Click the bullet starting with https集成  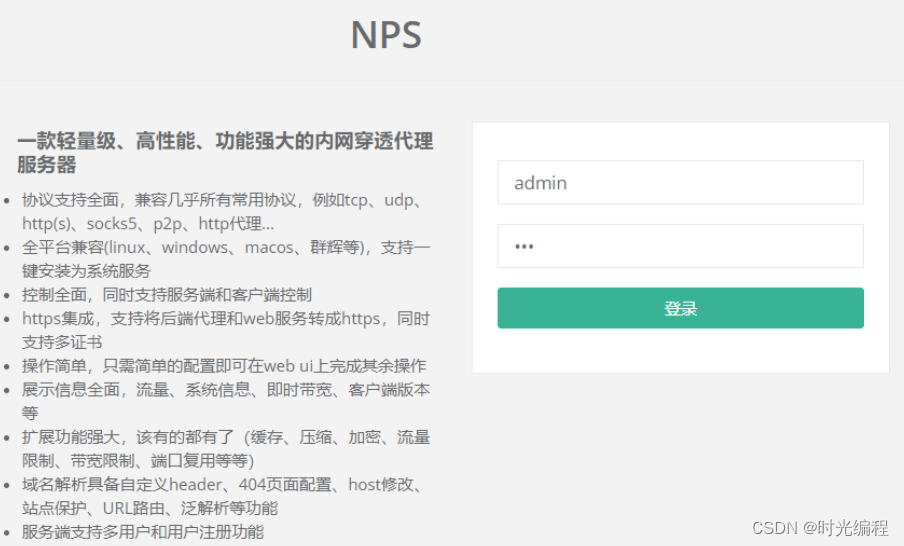pos(226,330)
